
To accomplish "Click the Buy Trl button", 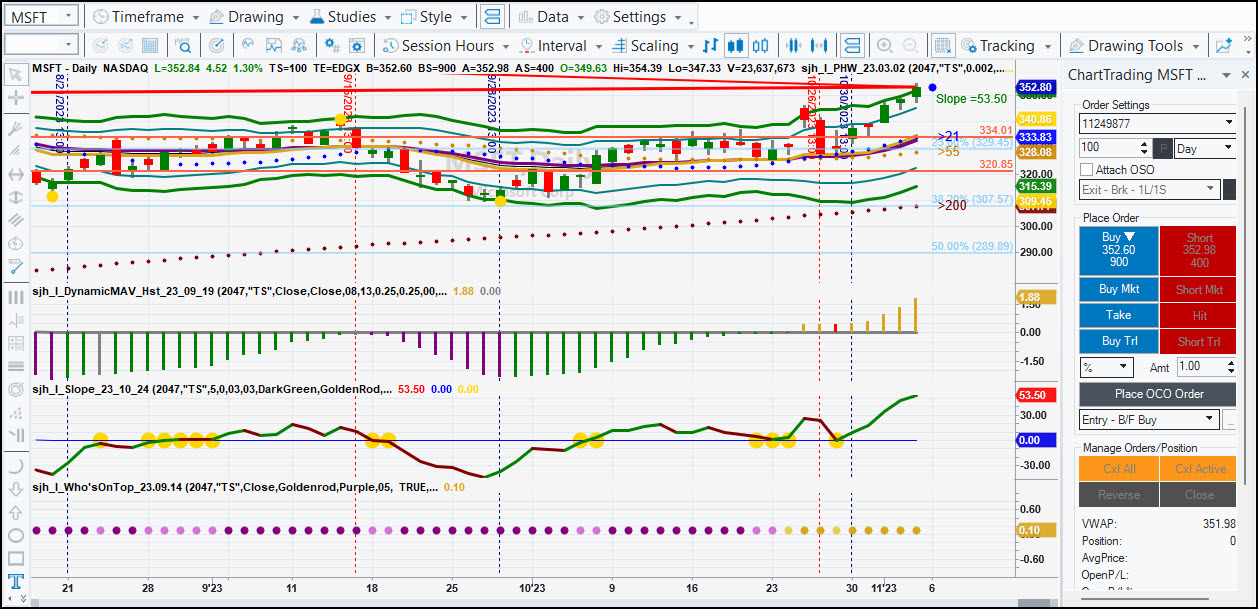I will [x=1118, y=341].
